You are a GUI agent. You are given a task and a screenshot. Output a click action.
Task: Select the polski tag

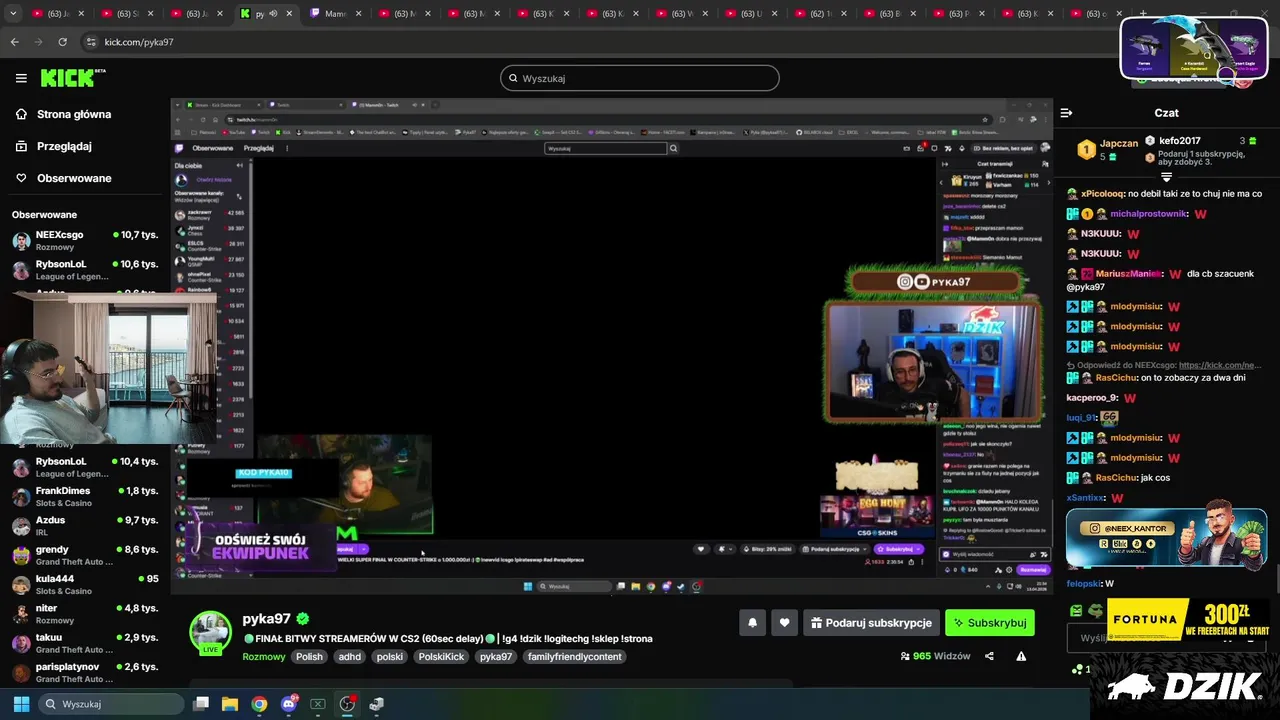[x=390, y=657]
